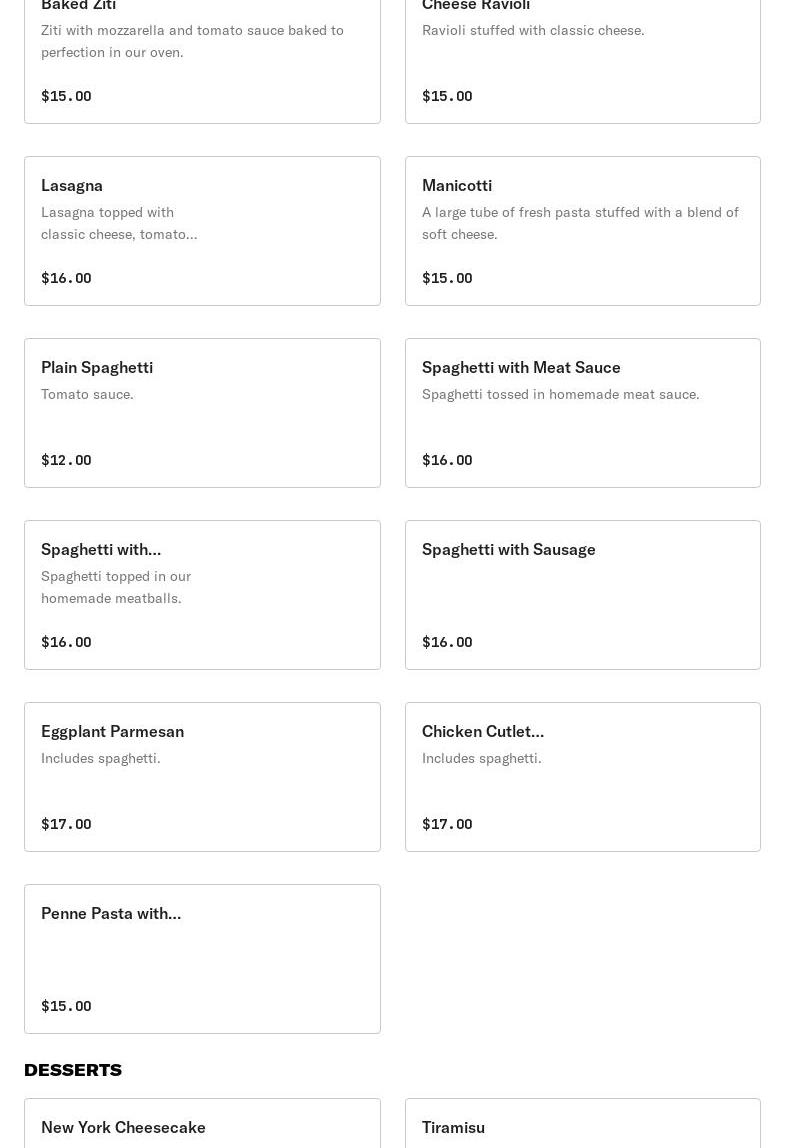The image size is (785, 1148).
Task: Select Plain Spaghetti dish
Action: (202, 413)
